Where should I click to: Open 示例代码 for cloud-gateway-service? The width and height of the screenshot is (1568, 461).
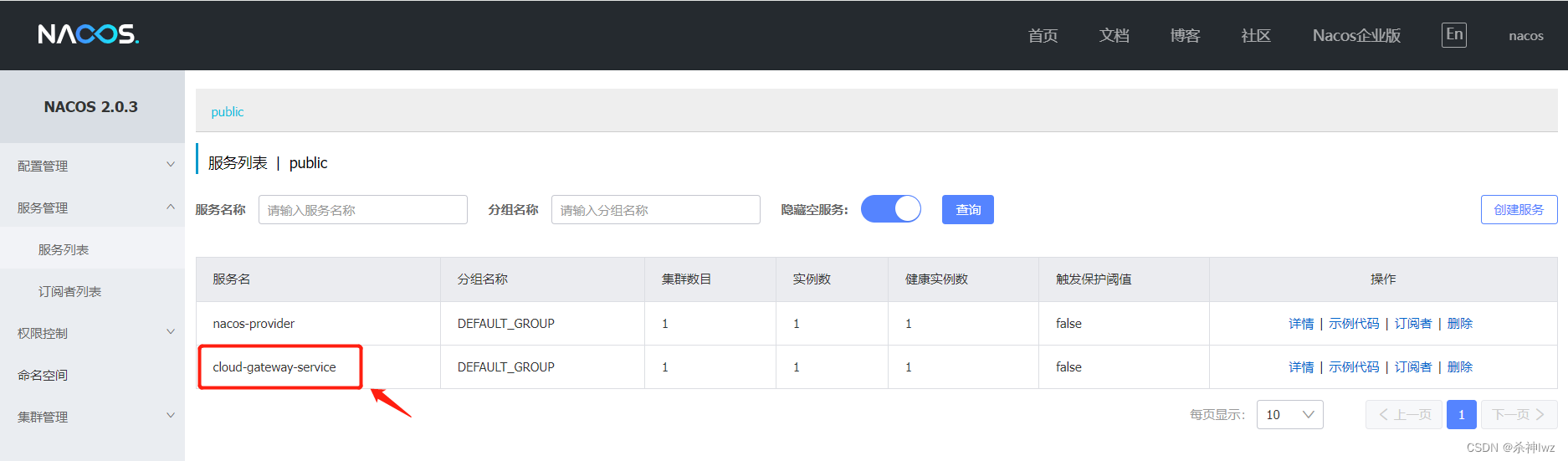(x=1354, y=367)
